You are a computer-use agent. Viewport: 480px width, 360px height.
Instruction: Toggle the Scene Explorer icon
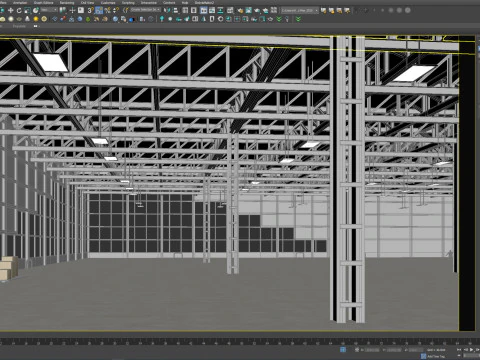pyautogui.click(x=185, y=10)
